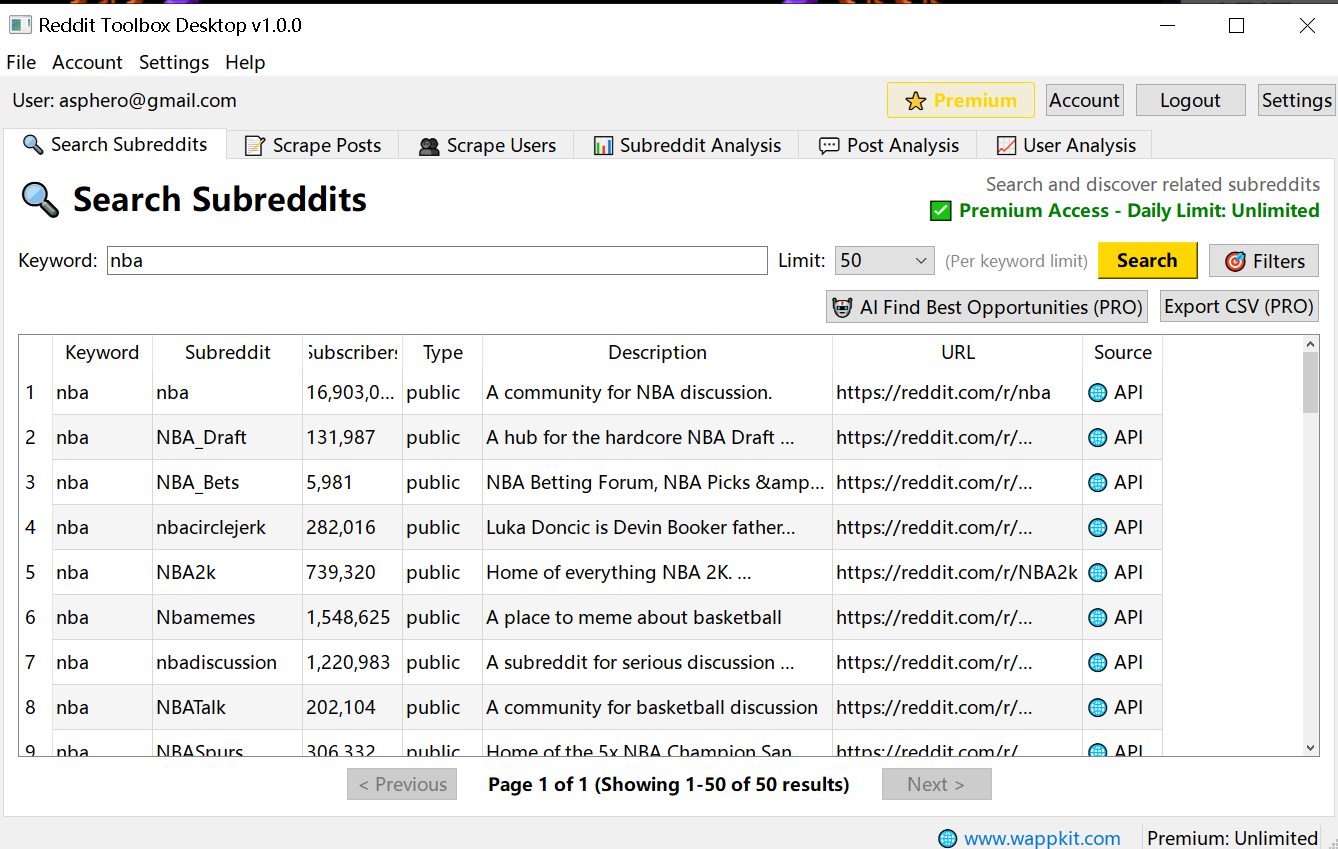Click the green Premium Access checkmark
1338x849 pixels.
tap(940, 210)
